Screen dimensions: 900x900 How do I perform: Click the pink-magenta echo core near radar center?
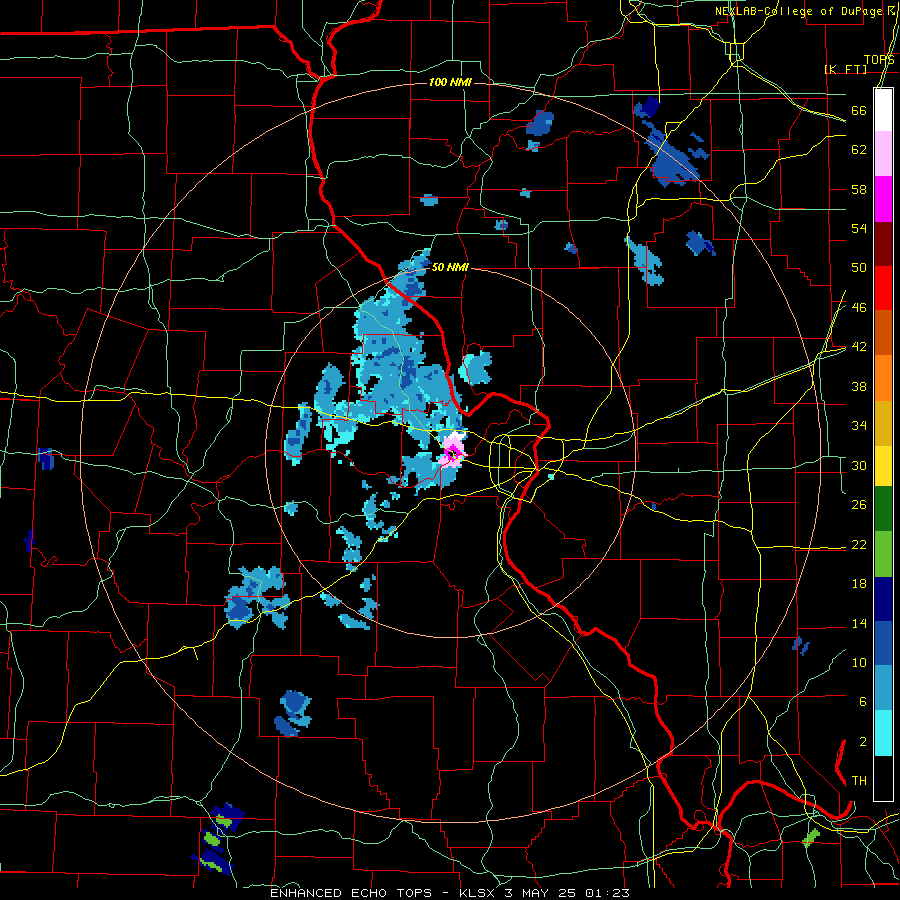pos(452,450)
